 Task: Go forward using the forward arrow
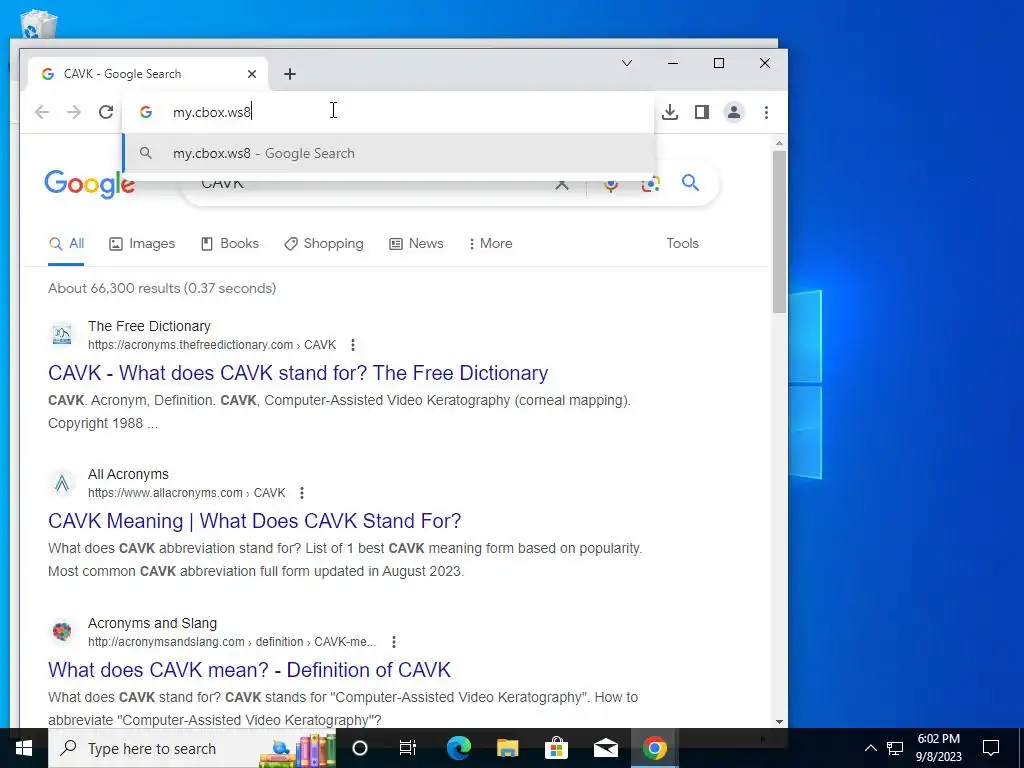pos(74,112)
